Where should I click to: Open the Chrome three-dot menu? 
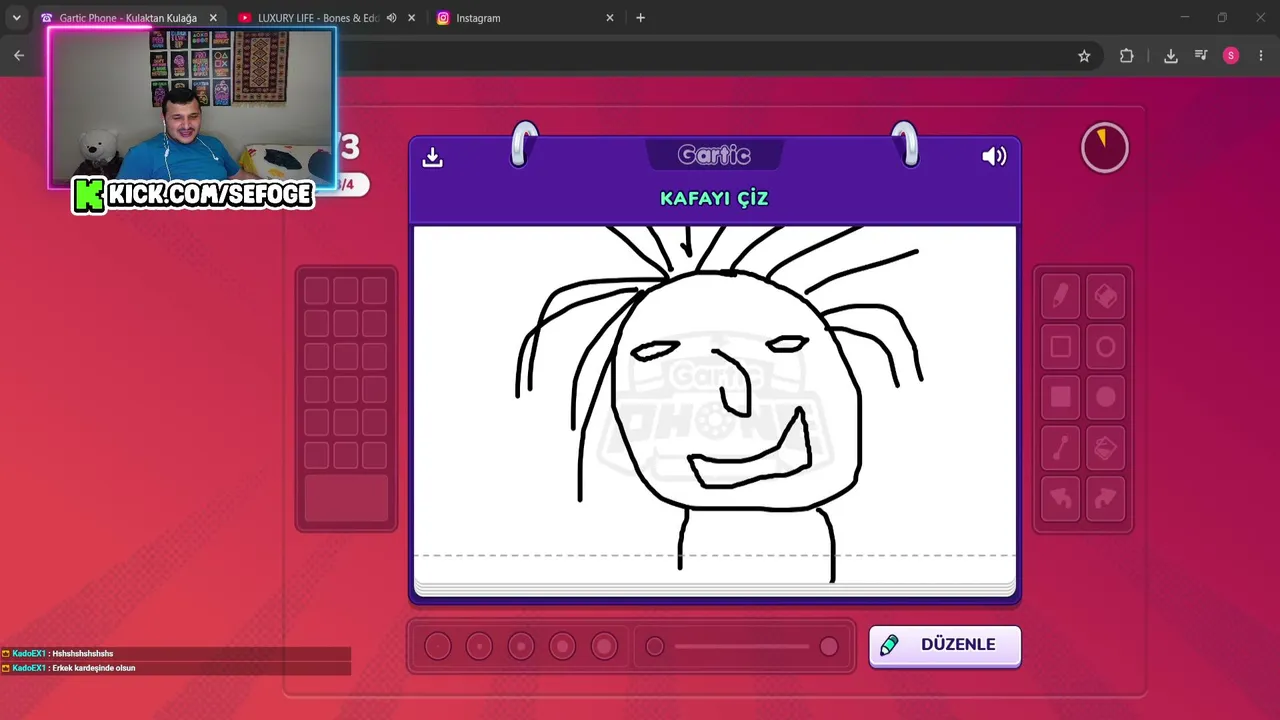tap(1261, 56)
